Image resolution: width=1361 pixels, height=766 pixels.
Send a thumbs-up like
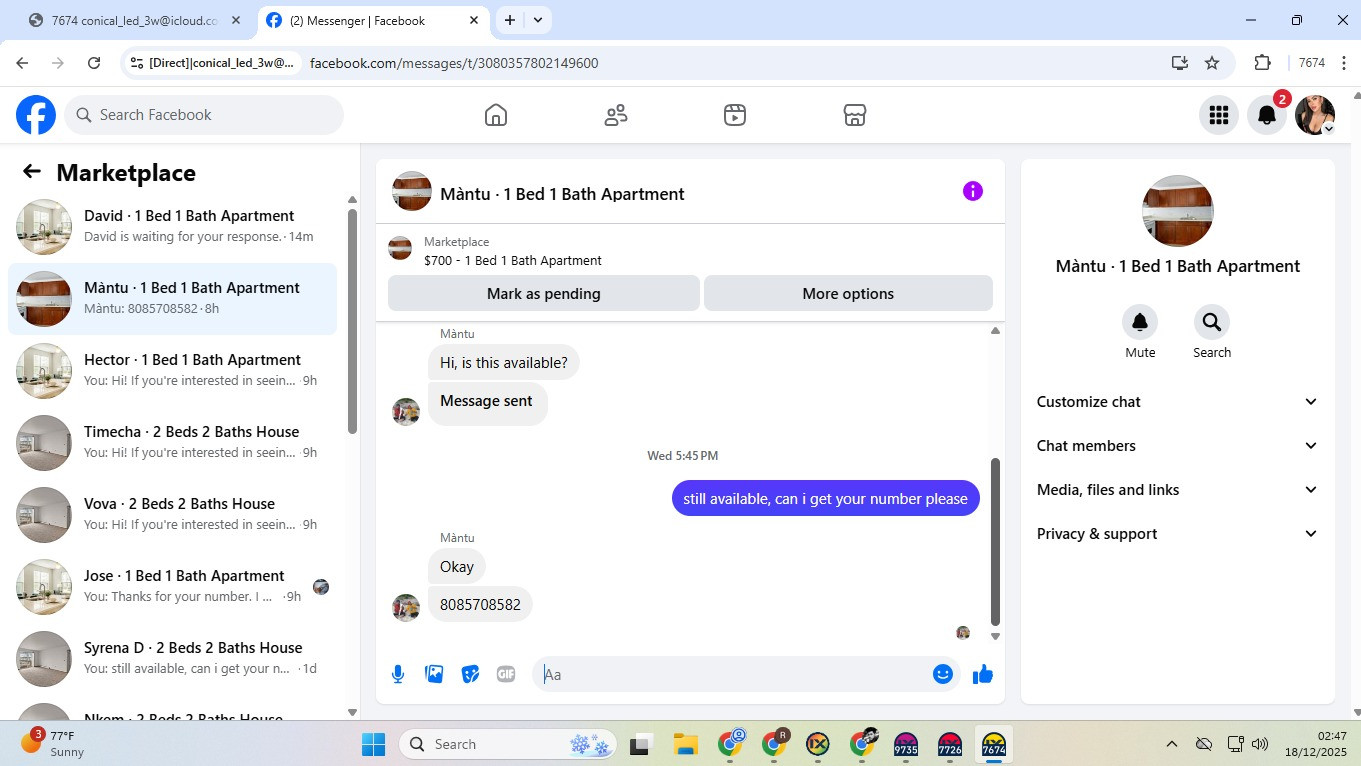983,674
